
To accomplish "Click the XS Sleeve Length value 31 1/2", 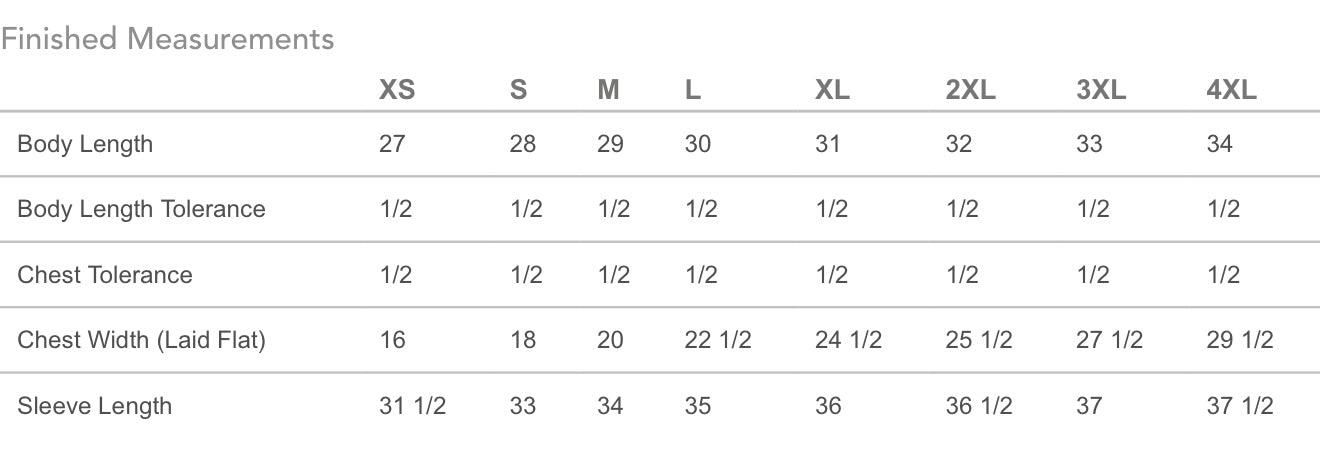I will click(412, 406).
